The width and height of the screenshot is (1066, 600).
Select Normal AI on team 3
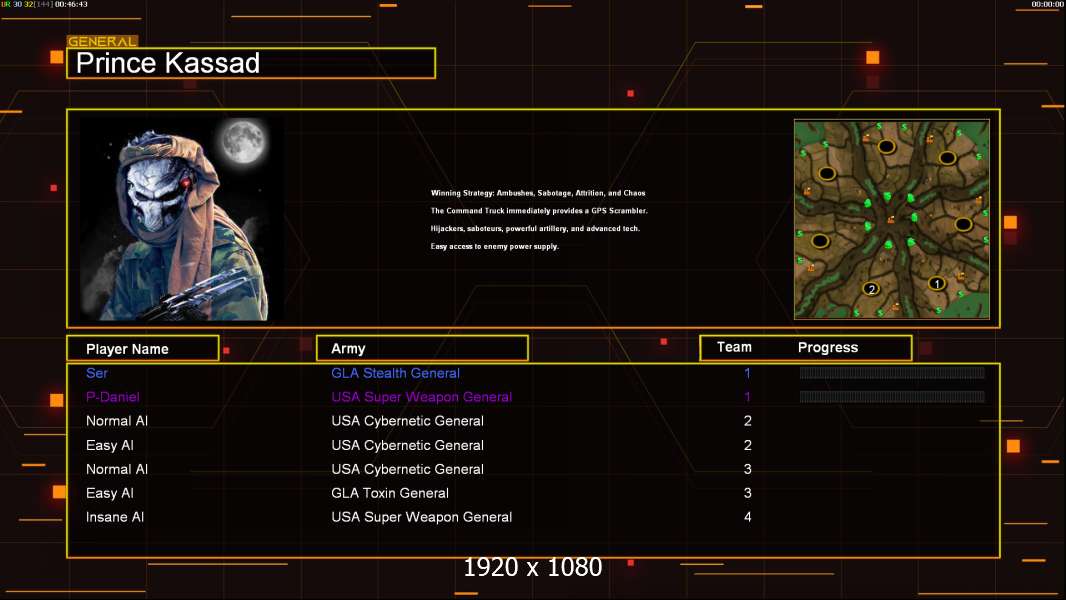(x=117, y=469)
